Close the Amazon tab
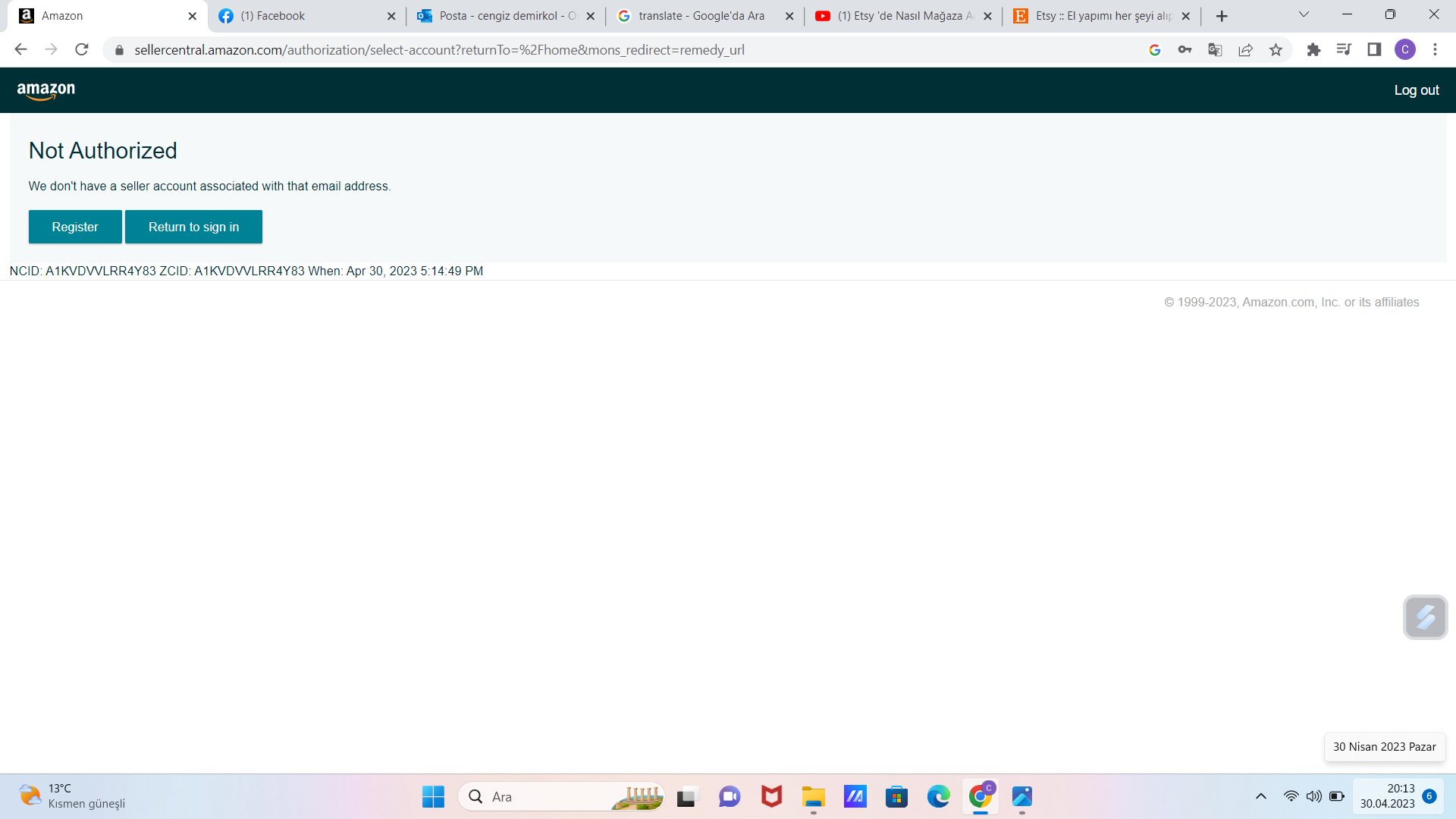1456x819 pixels. tap(192, 16)
